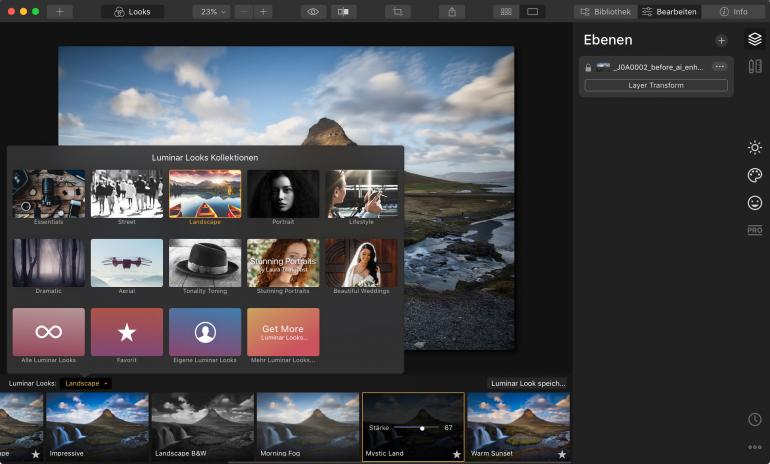Open the three-dot more menu at sidebar bottom
770x464 pixels.
click(x=755, y=447)
